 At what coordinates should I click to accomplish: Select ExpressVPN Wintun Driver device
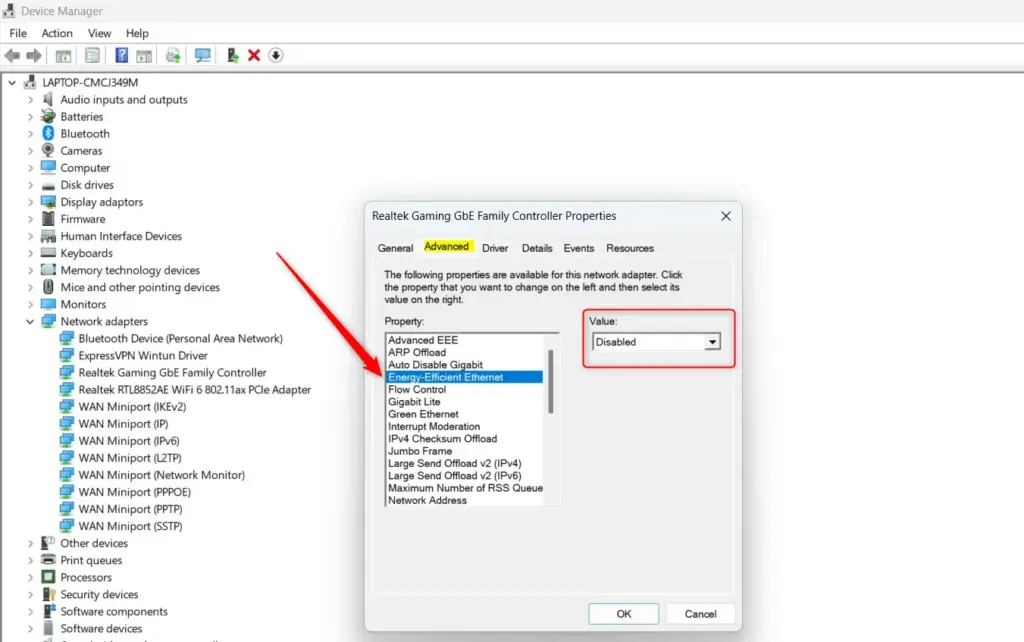click(143, 355)
